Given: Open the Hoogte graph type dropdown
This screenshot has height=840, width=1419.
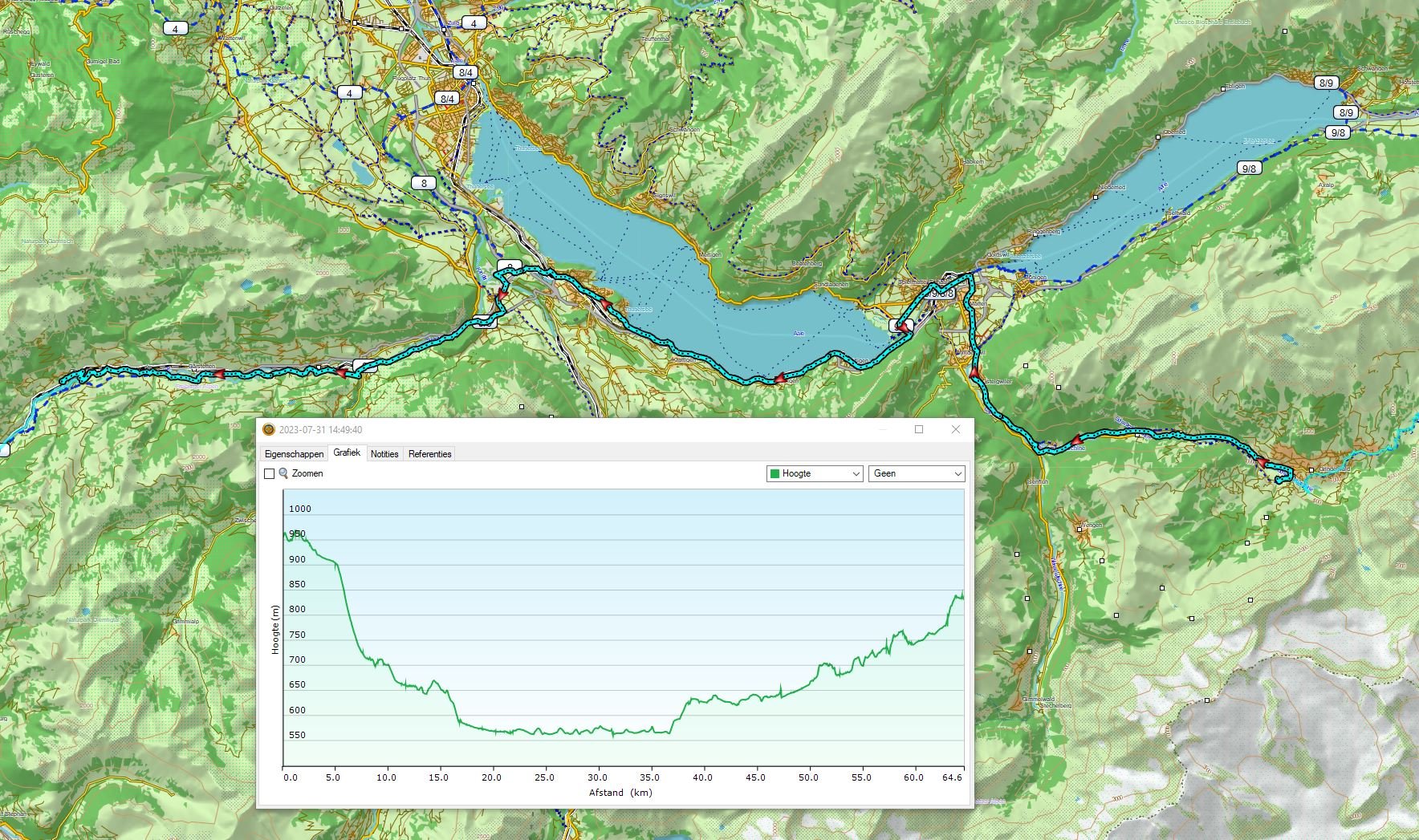Looking at the screenshot, I should coord(814,474).
